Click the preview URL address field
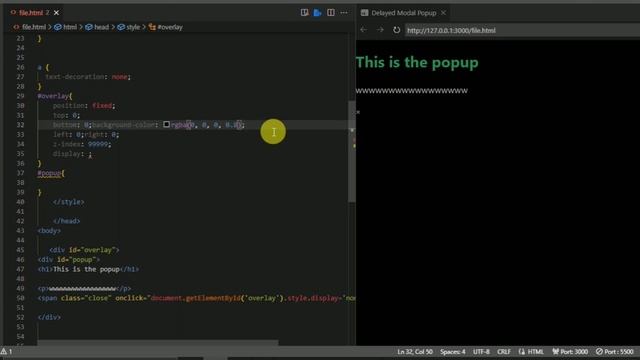640x360 pixels. click(x=522, y=30)
